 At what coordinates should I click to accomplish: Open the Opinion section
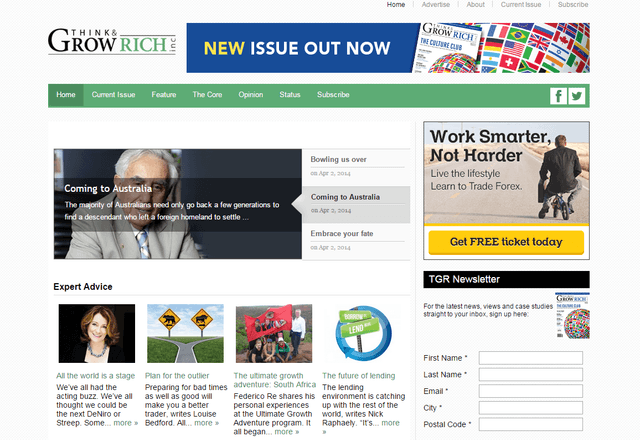click(x=251, y=95)
